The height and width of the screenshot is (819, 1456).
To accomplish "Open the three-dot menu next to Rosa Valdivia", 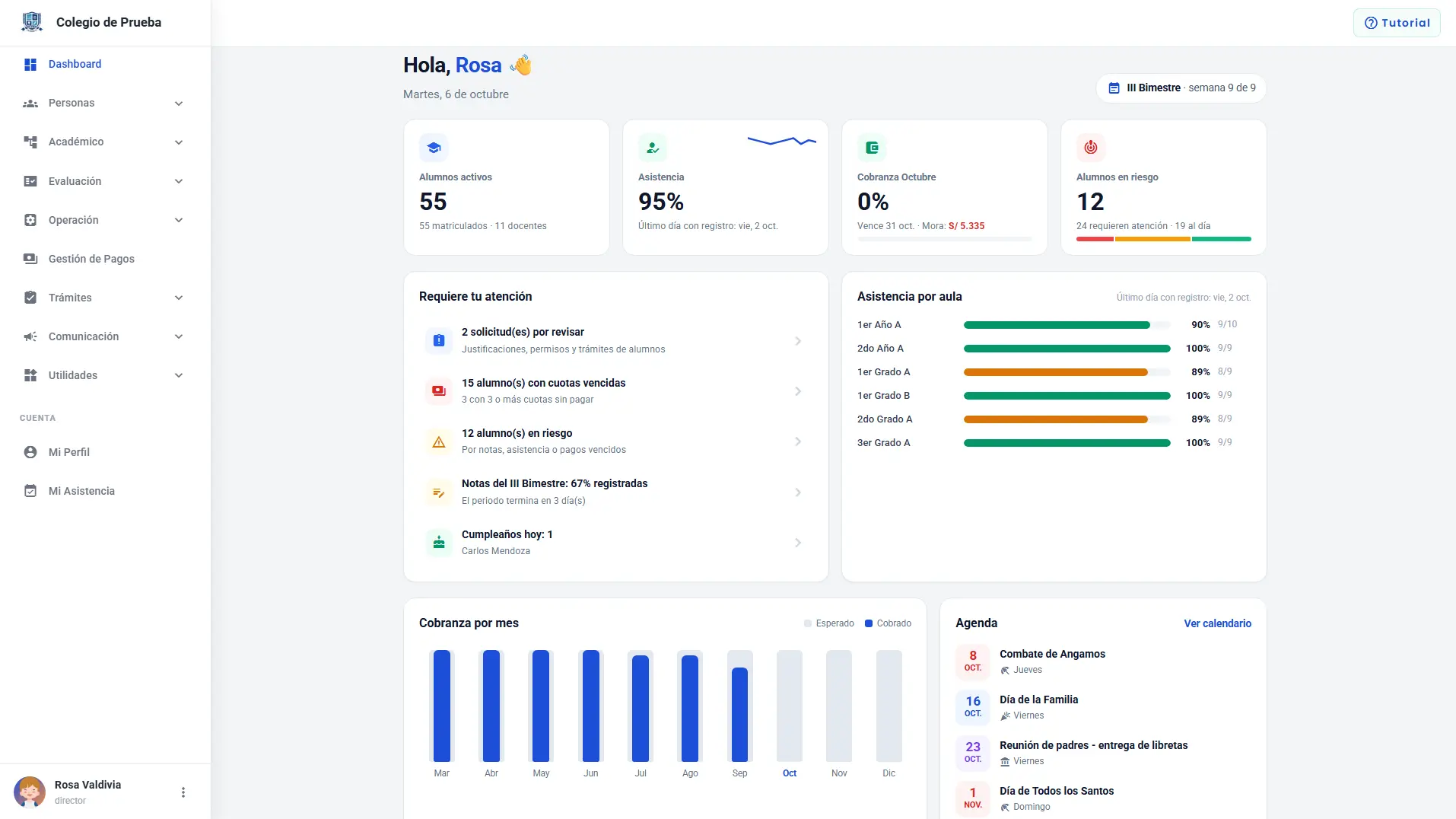I will point(183,792).
